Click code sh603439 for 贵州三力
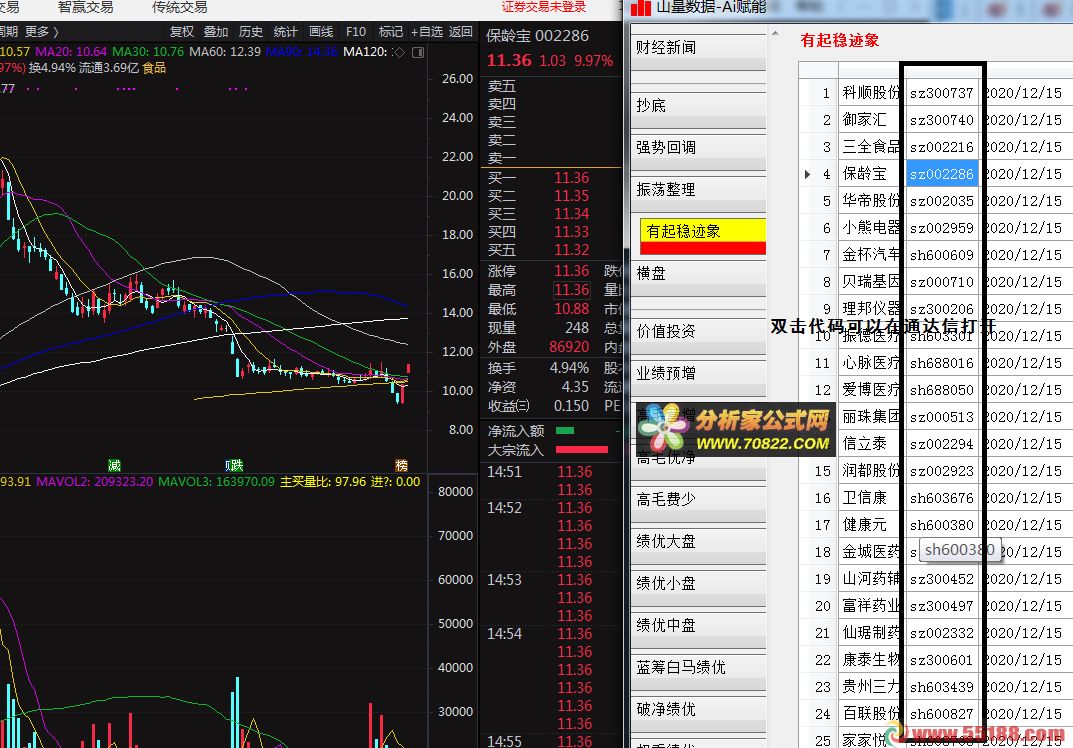Screen dimensions: 1073x748 pos(942,688)
